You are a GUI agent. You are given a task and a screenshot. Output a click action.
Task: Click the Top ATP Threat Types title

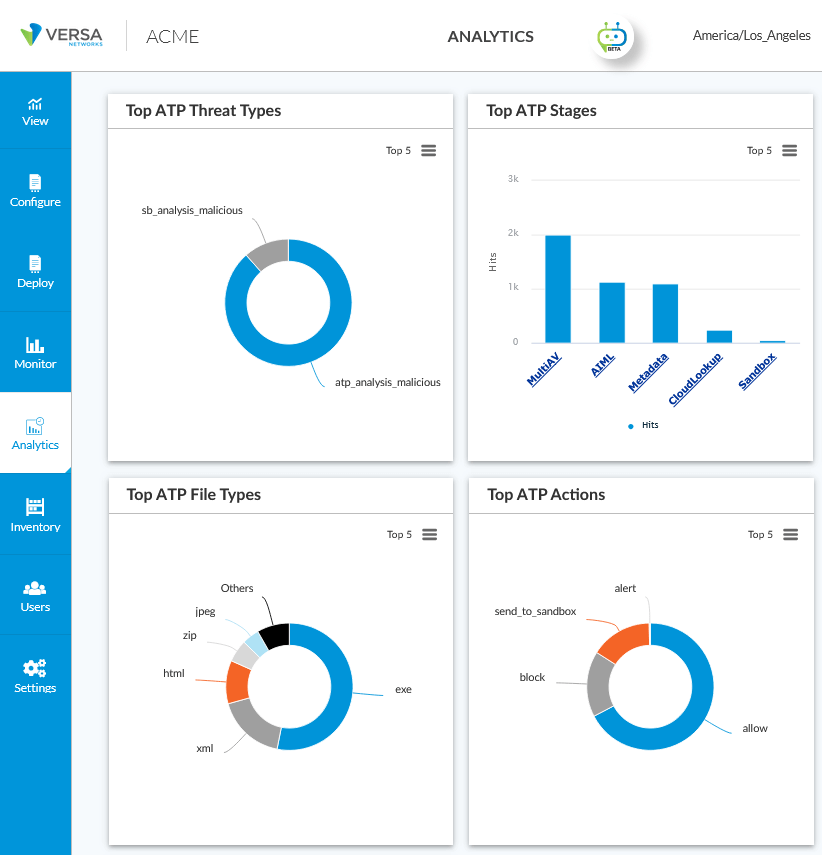(x=203, y=111)
